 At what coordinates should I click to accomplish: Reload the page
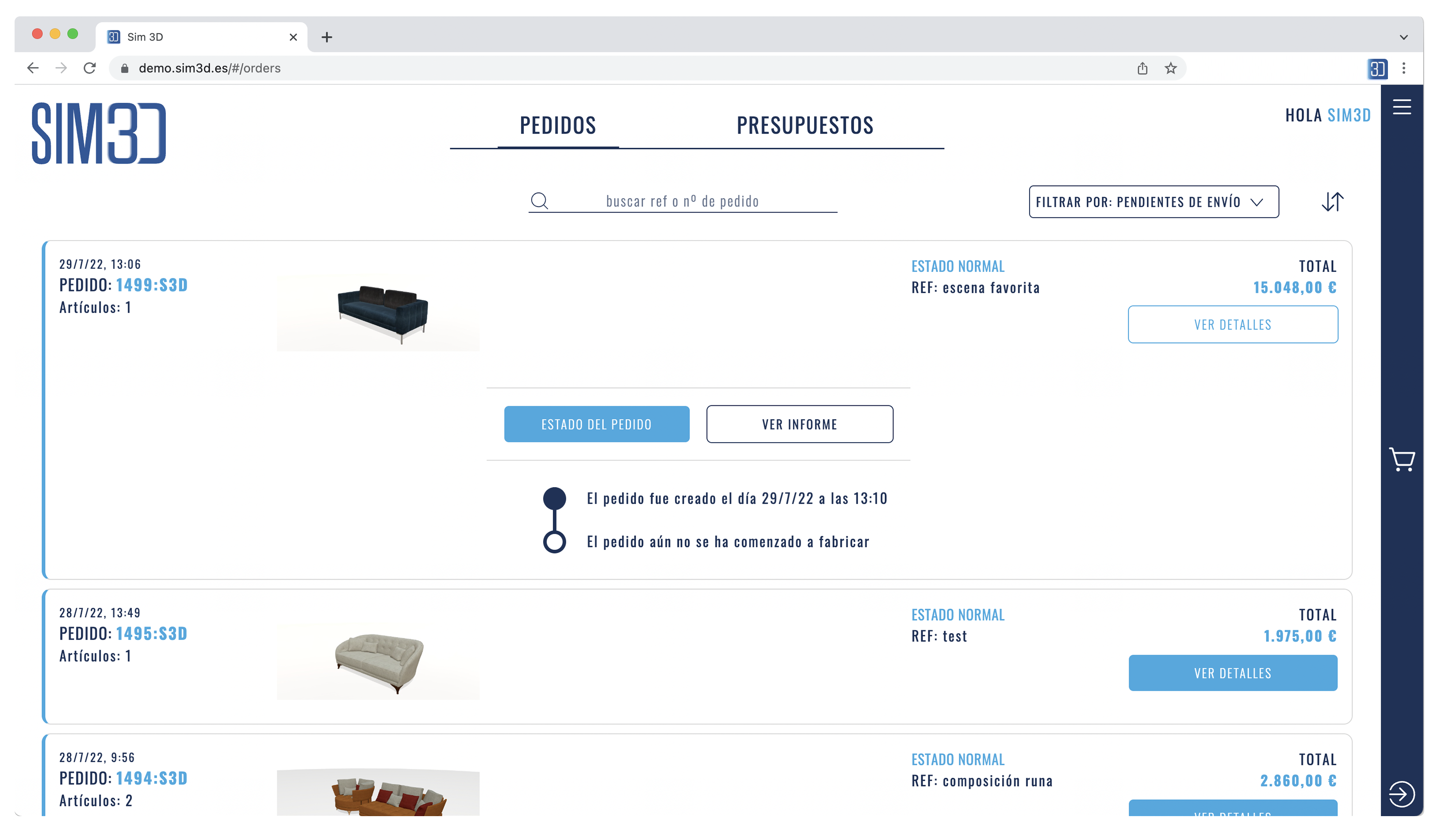[x=90, y=68]
